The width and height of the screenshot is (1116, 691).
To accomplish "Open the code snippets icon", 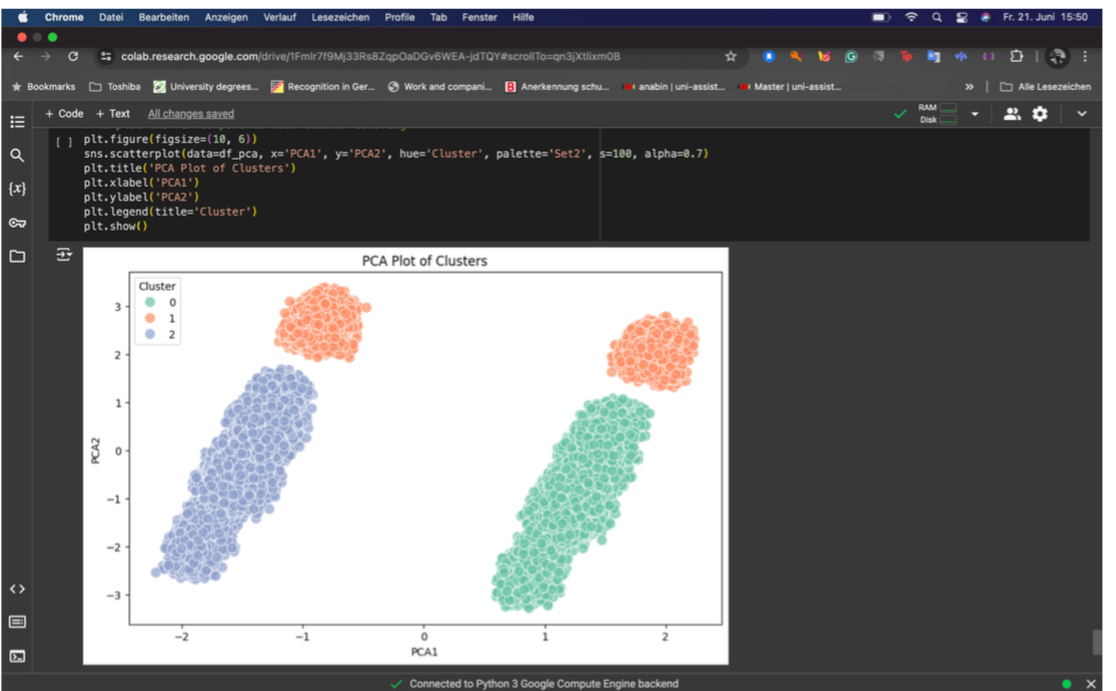I will (x=17, y=589).
